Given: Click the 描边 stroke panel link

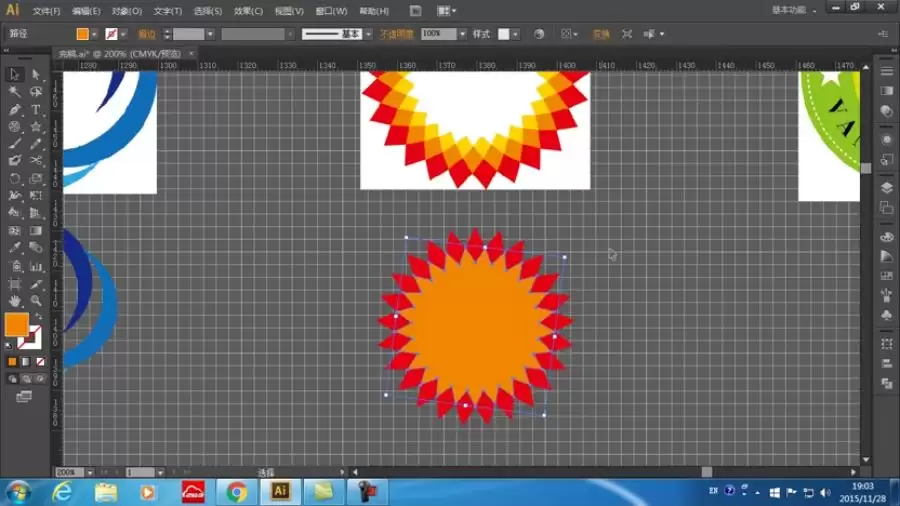Looking at the screenshot, I should (146, 34).
